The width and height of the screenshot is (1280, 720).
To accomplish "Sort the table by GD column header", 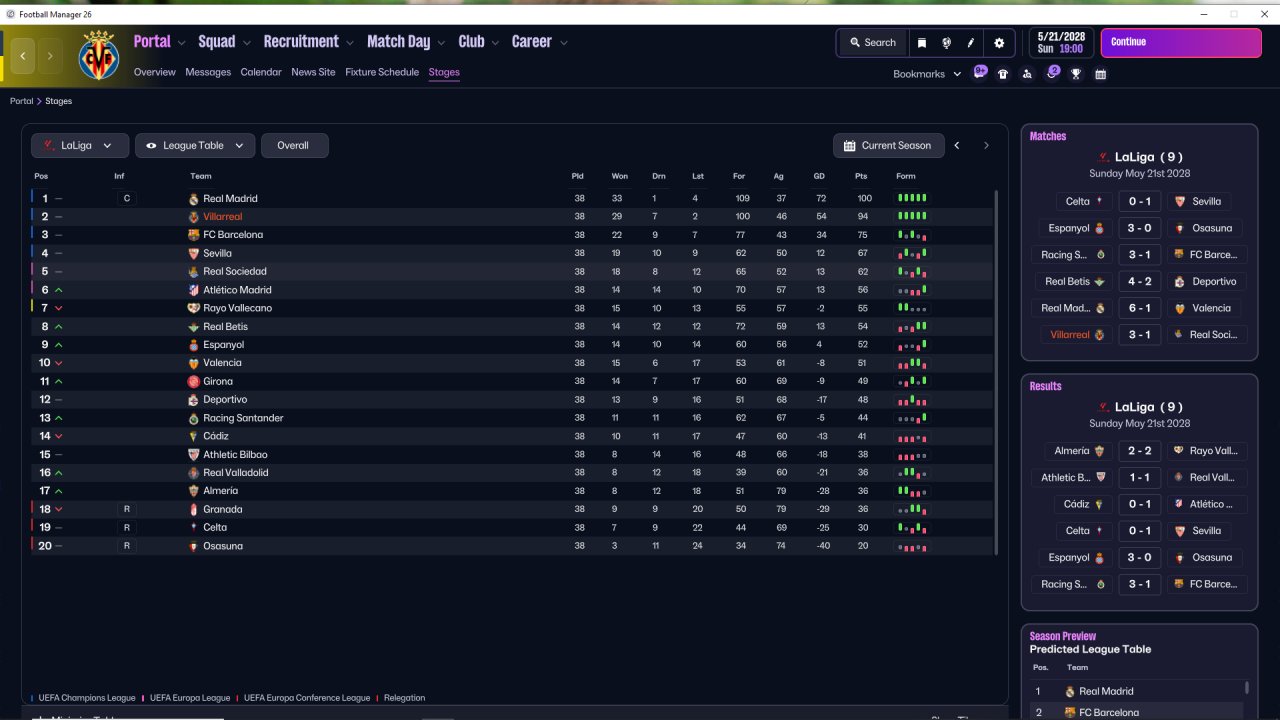I will [x=819, y=177].
